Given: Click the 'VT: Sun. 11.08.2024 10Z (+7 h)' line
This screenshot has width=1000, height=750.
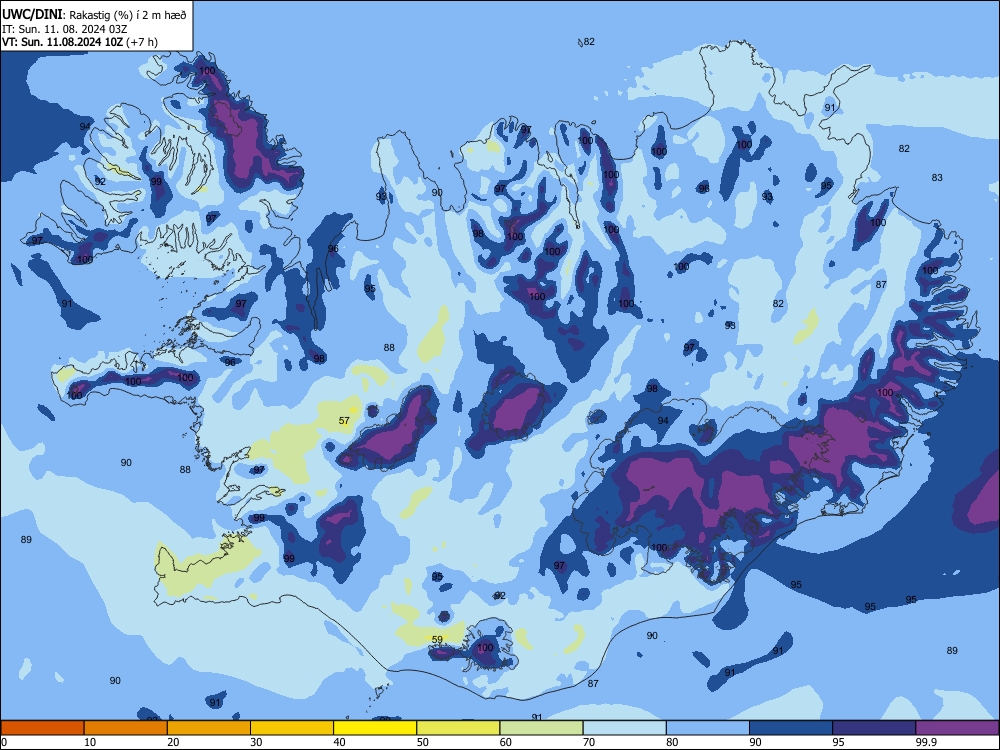Looking at the screenshot, I should pos(80,42).
